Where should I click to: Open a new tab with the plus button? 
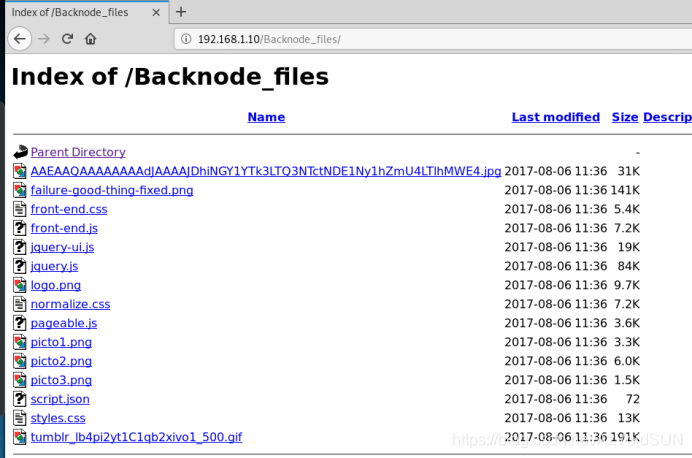pyautogui.click(x=181, y=12)
